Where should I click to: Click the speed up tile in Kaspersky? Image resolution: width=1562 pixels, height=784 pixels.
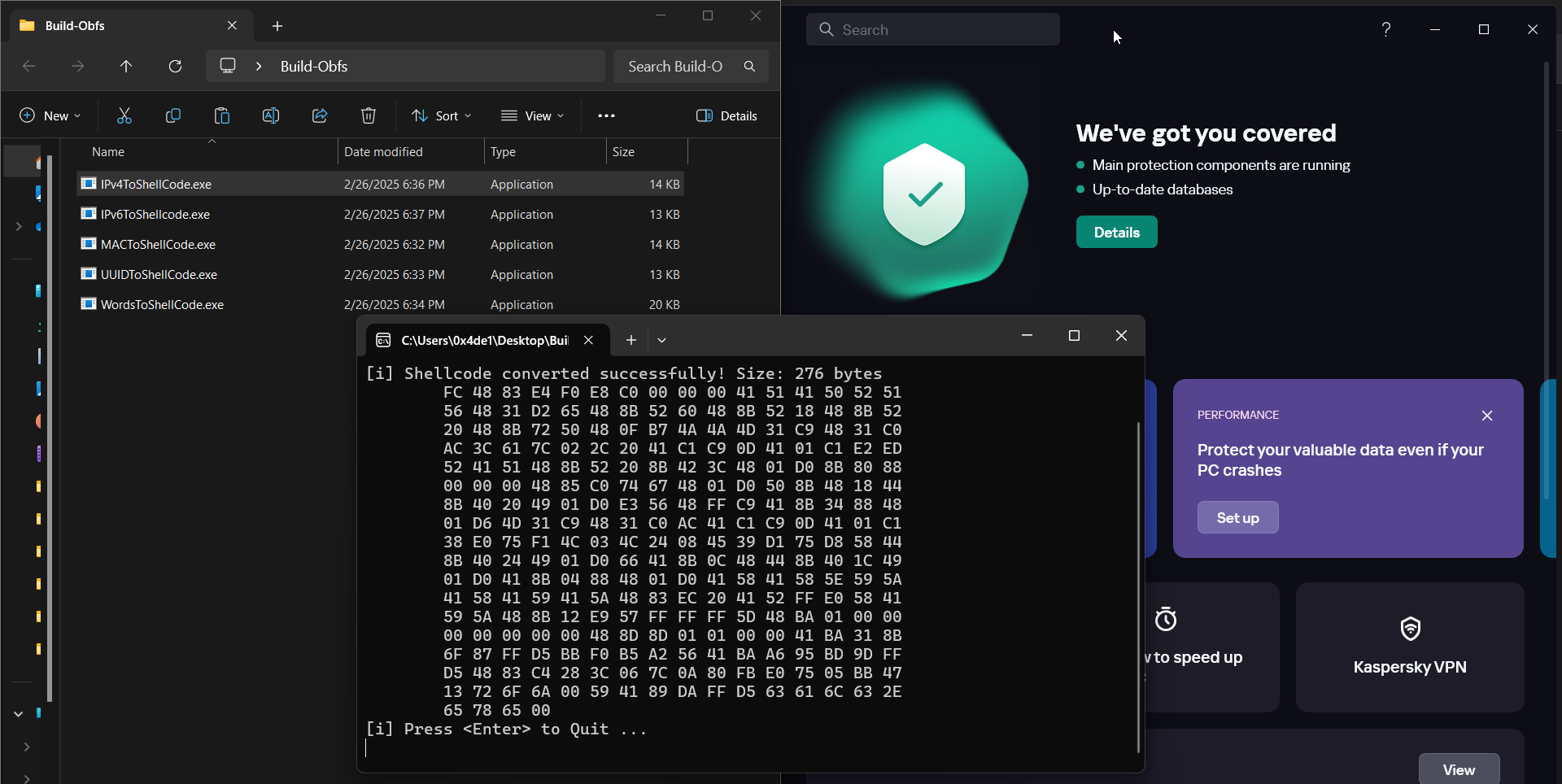pos(1212,647)
